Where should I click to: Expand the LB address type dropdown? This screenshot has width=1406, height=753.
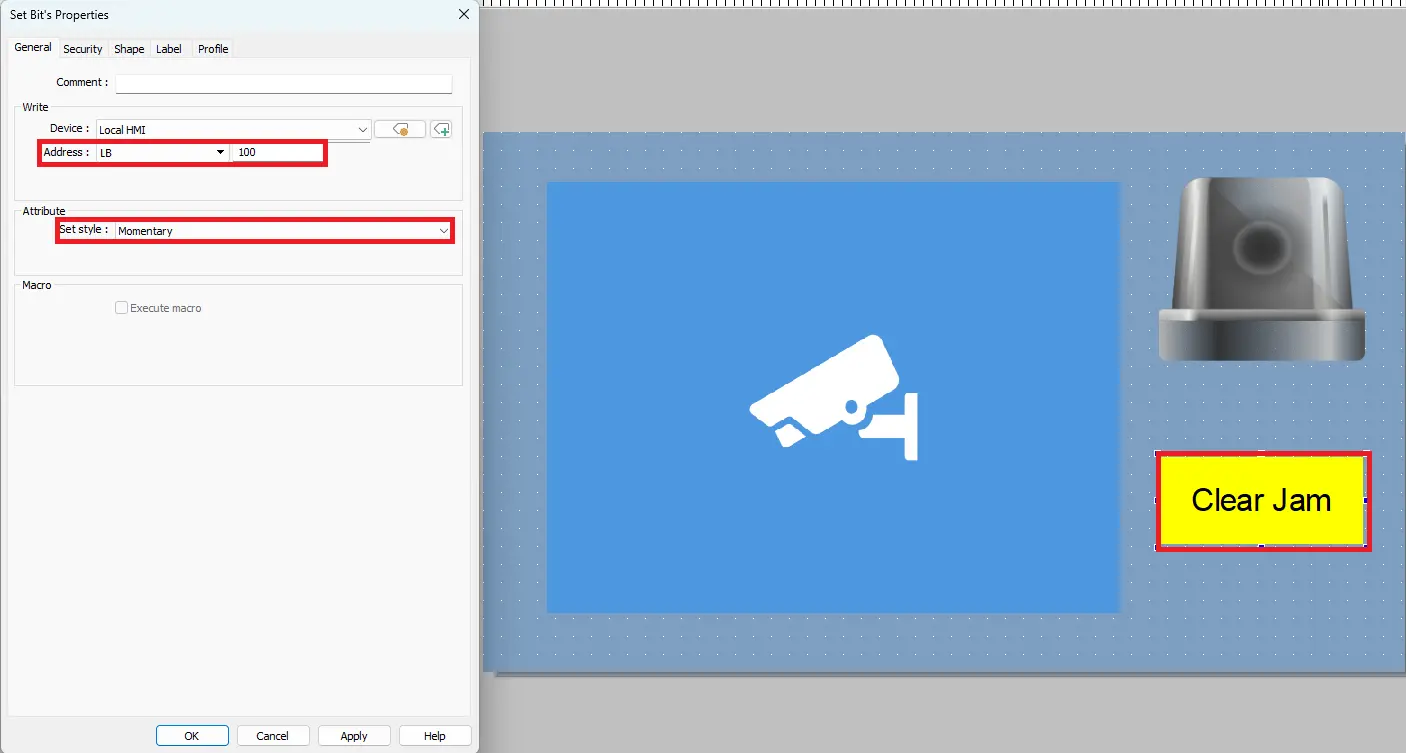click(162, 153)
